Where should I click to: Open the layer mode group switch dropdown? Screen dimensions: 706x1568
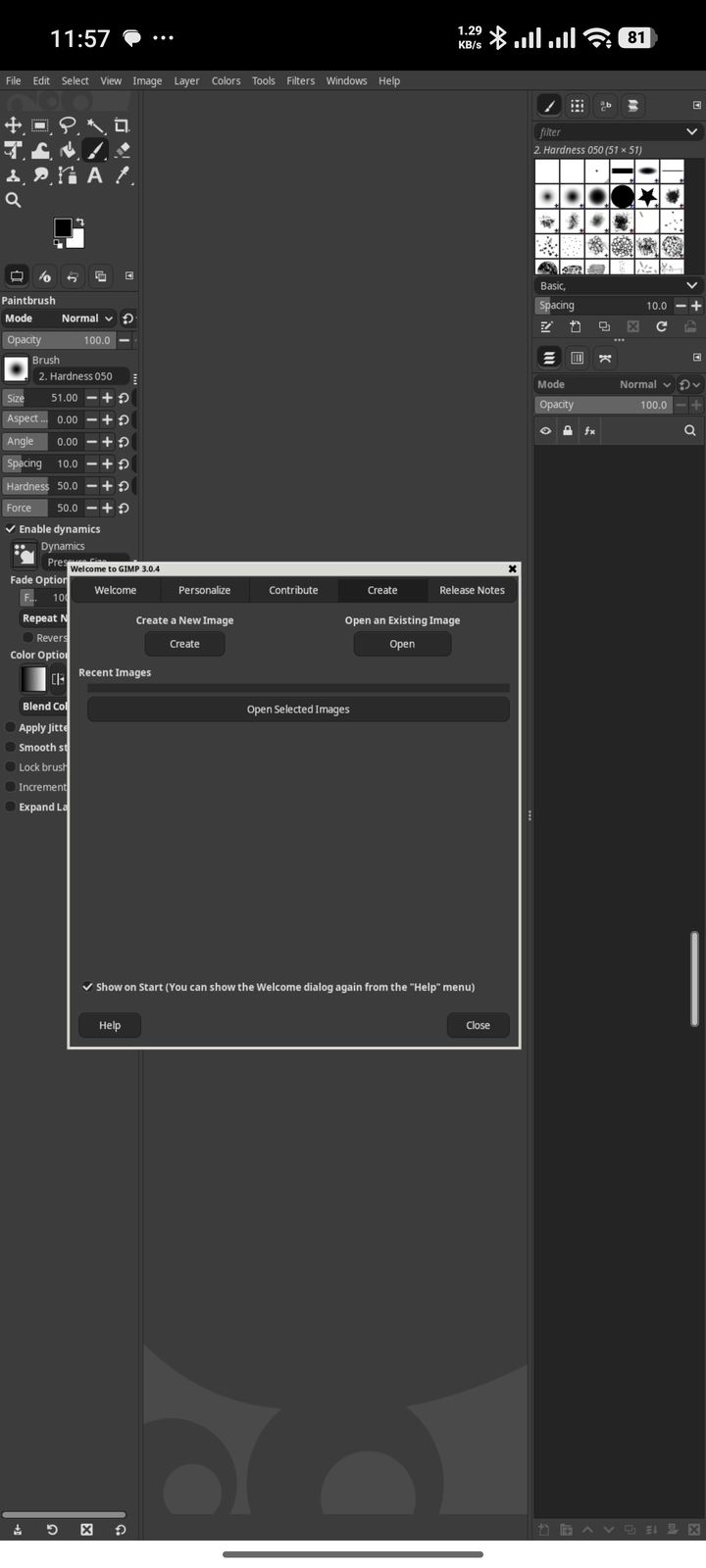coord(690,384)
